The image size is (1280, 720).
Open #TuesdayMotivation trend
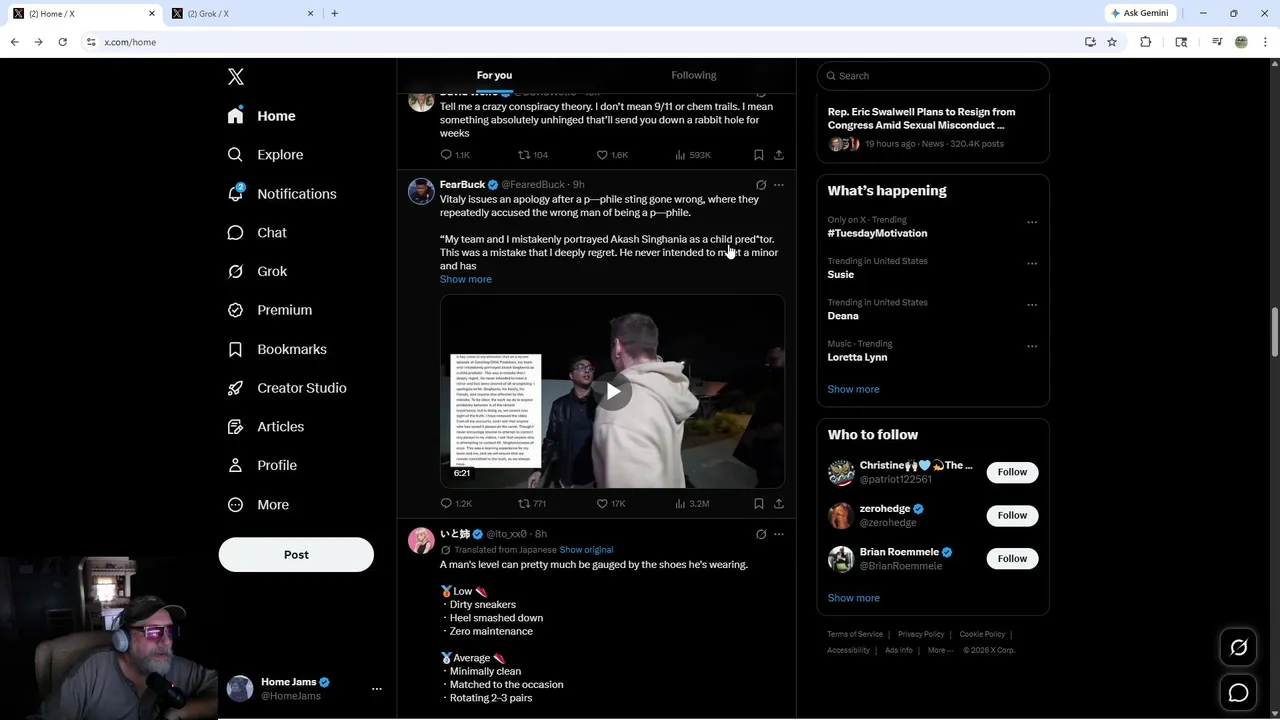tap(877, 233)
